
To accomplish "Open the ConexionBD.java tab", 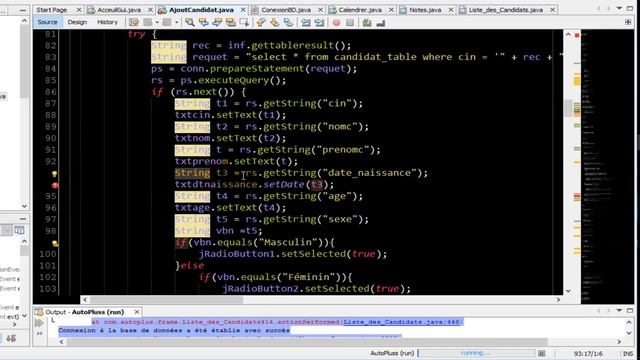I will [x=285, y=9].
